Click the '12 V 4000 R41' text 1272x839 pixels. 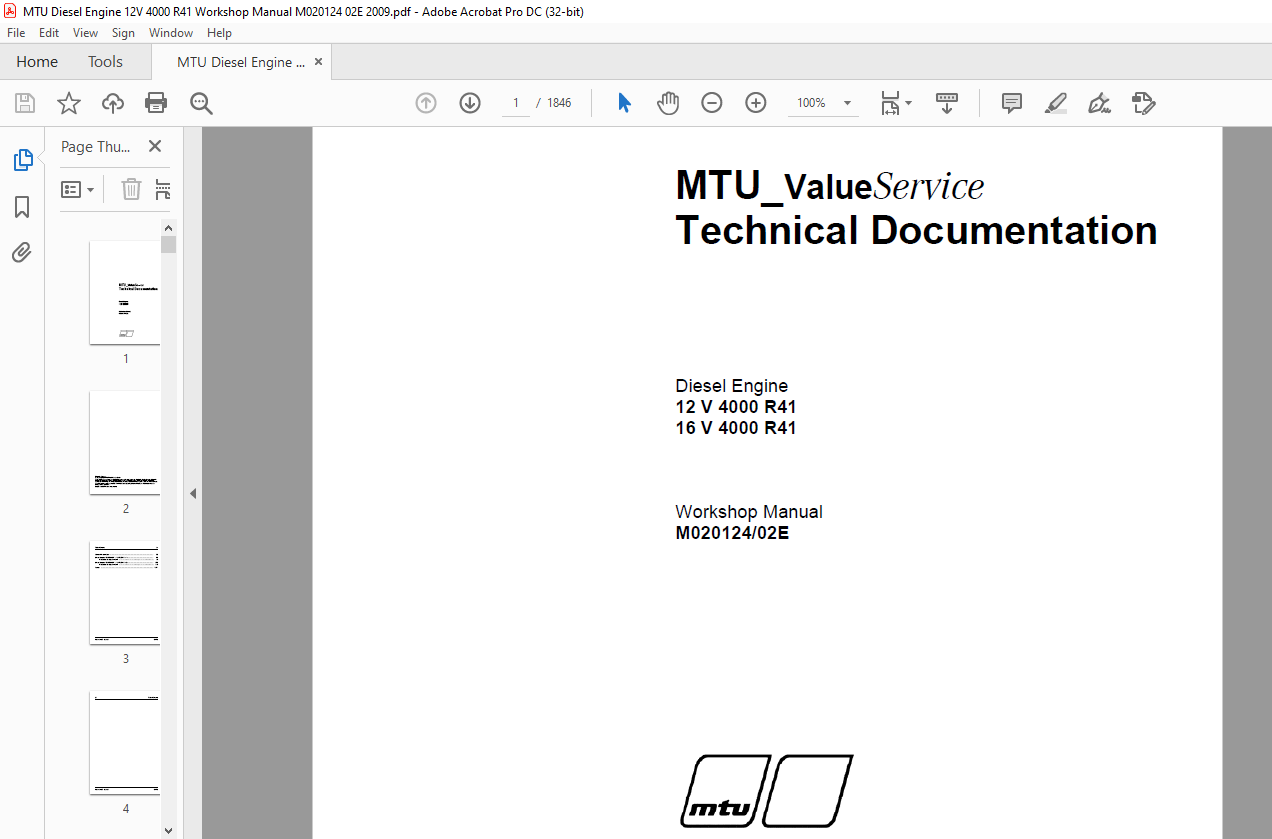click(x=736, y=407)
